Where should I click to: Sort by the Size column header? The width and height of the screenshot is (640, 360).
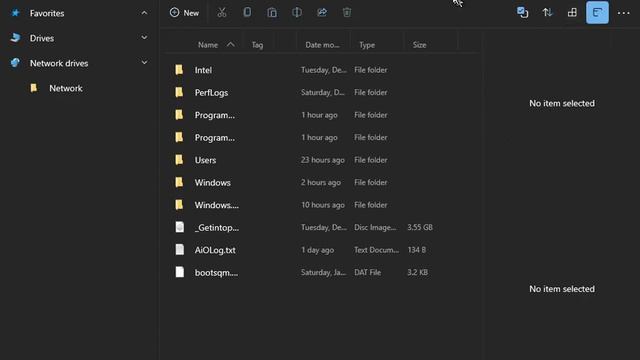tap(419, 45)
